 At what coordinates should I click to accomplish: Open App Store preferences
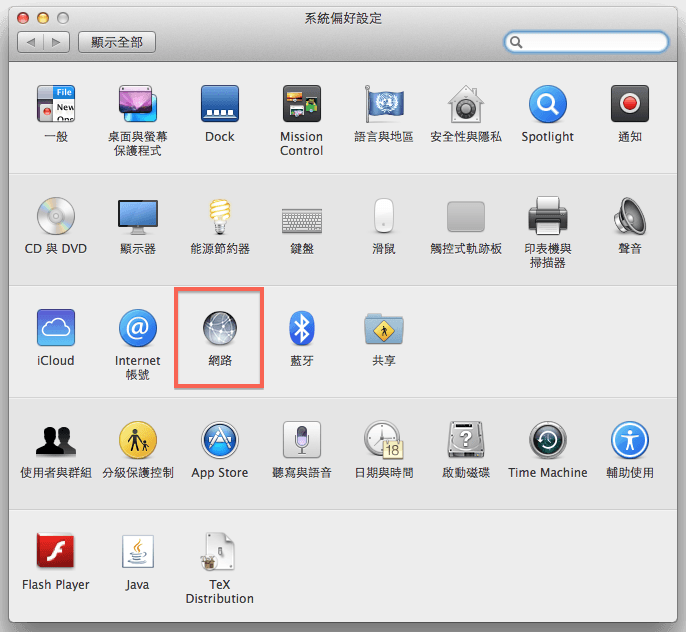point(219,440)
